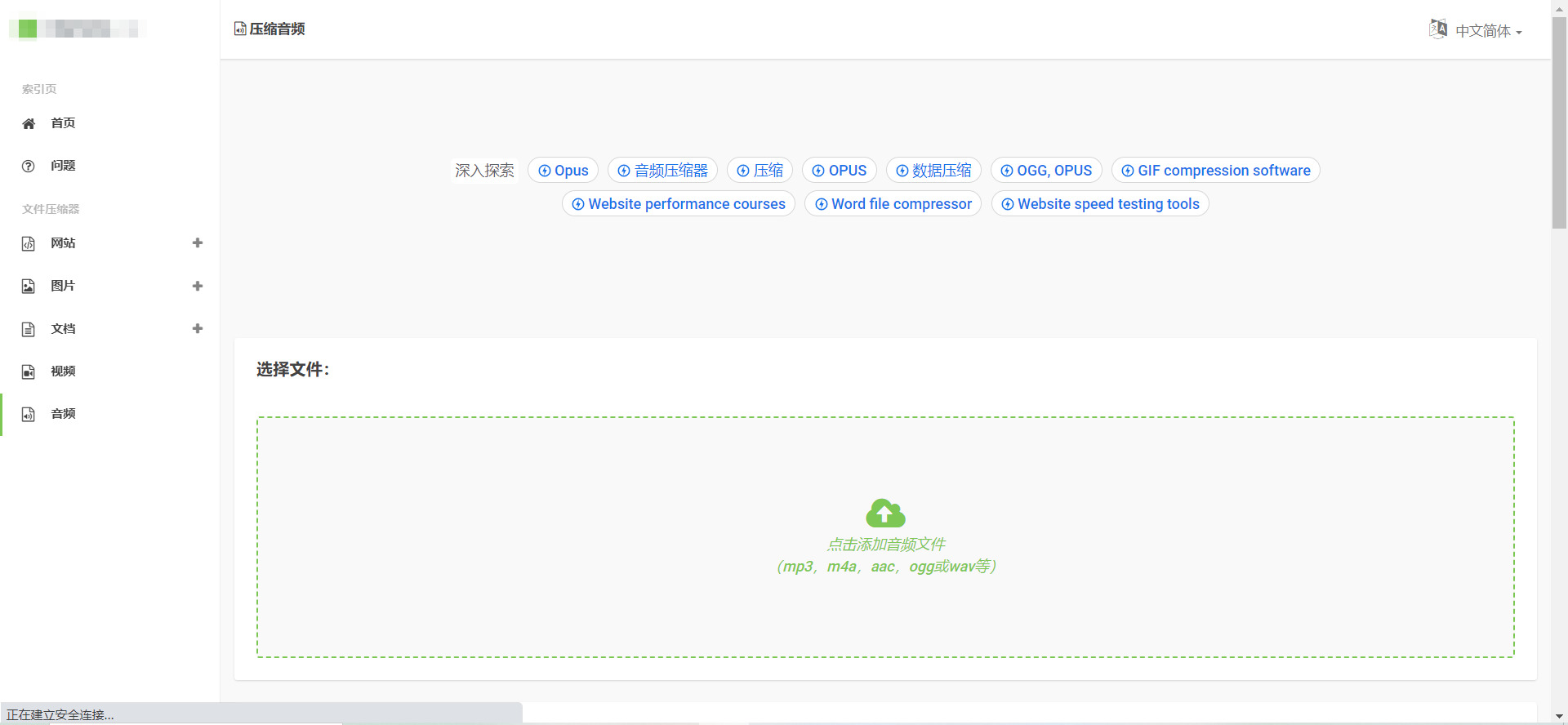The image size is (1568, 725).
Task: Select 视频 in the sidebar
Action: coord(63,371)
